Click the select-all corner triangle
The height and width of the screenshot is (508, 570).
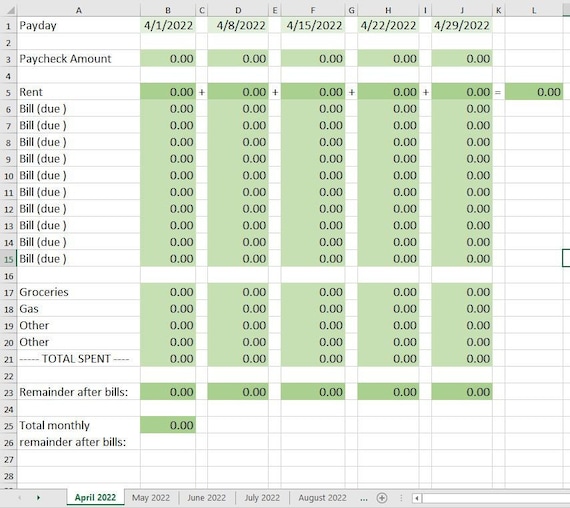coord(8,10)
